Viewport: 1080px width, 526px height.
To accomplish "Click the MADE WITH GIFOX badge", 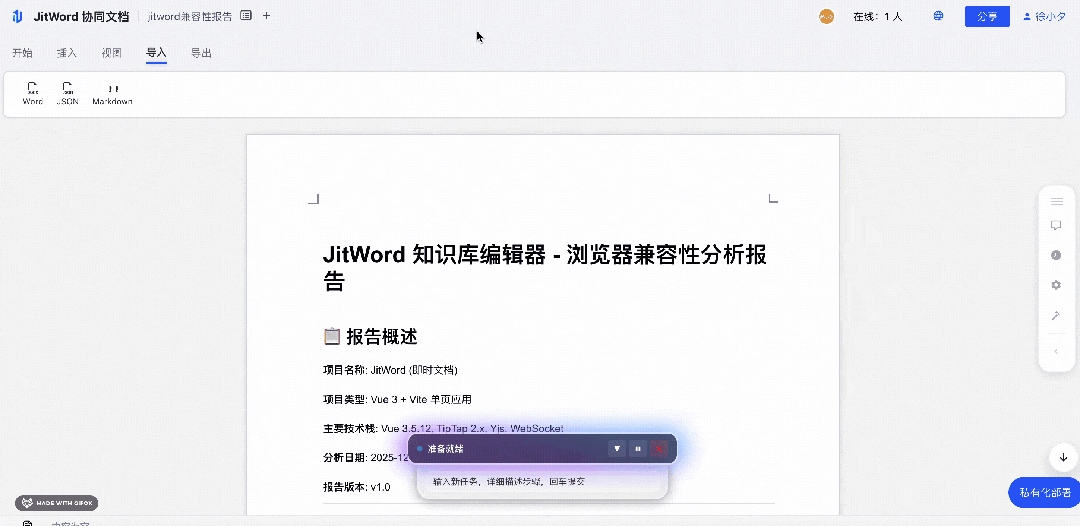I will [57, 503].
